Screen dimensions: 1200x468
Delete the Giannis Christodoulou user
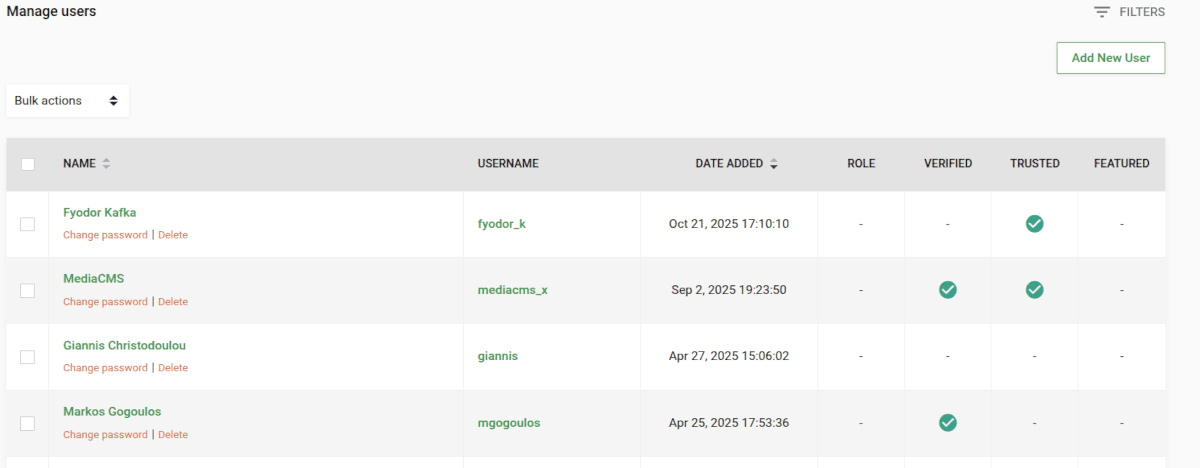point(173,368)
